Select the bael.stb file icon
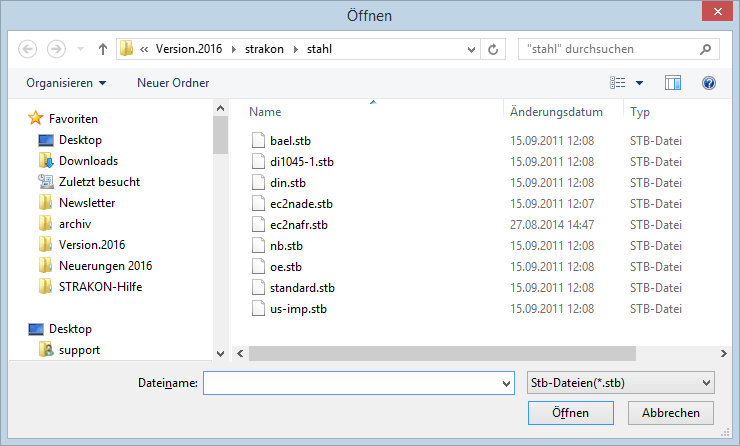The height and width of the screenshot is (446, 740). coord(258,141)
